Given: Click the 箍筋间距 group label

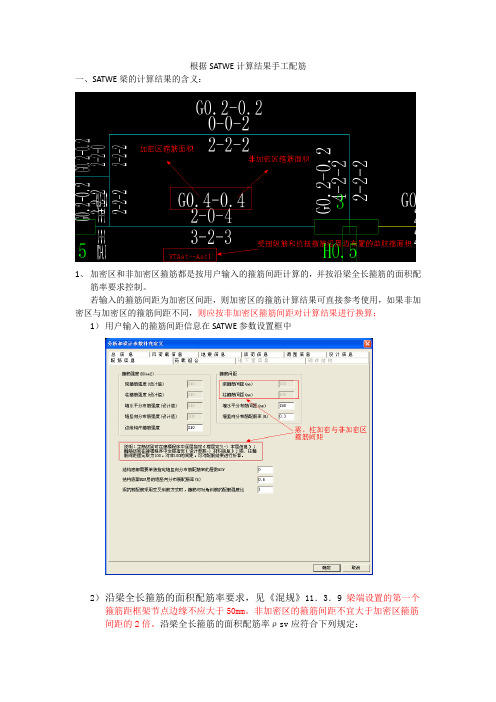Looking at the screenshot, I should click(x=228, y=373).
